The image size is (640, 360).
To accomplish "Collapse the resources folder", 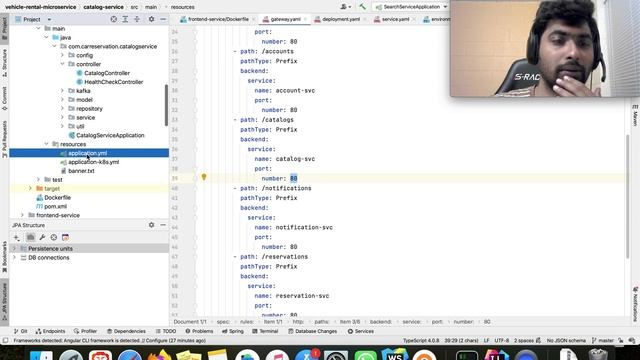I will coord(46,144).
